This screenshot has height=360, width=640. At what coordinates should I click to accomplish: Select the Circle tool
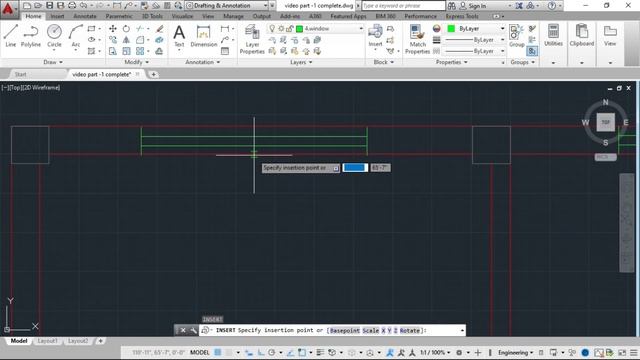click(x=54, y=36)
